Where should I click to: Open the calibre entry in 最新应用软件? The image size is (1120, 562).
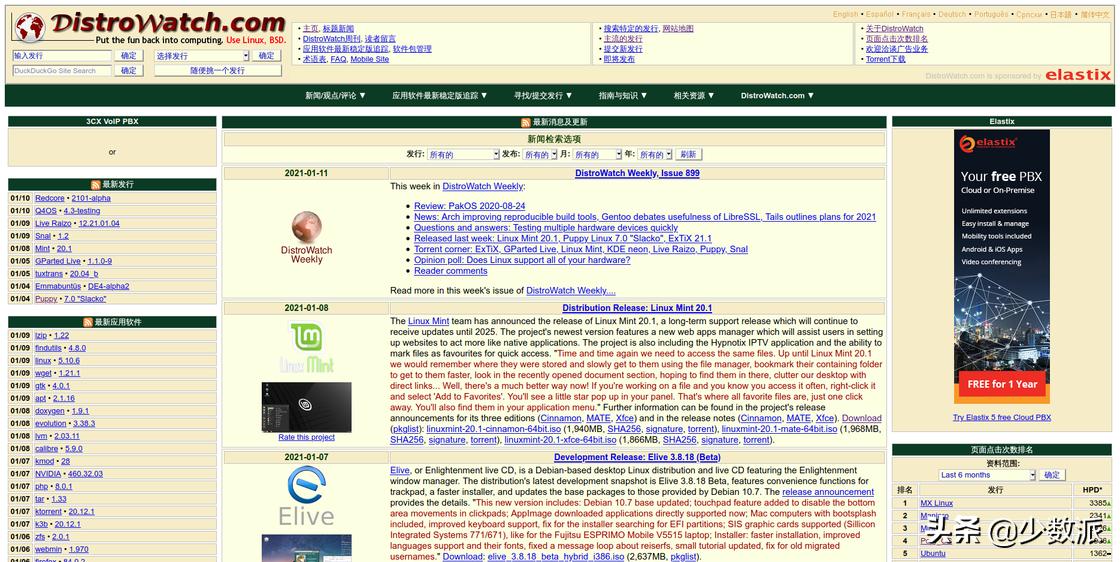coord(47,449)
